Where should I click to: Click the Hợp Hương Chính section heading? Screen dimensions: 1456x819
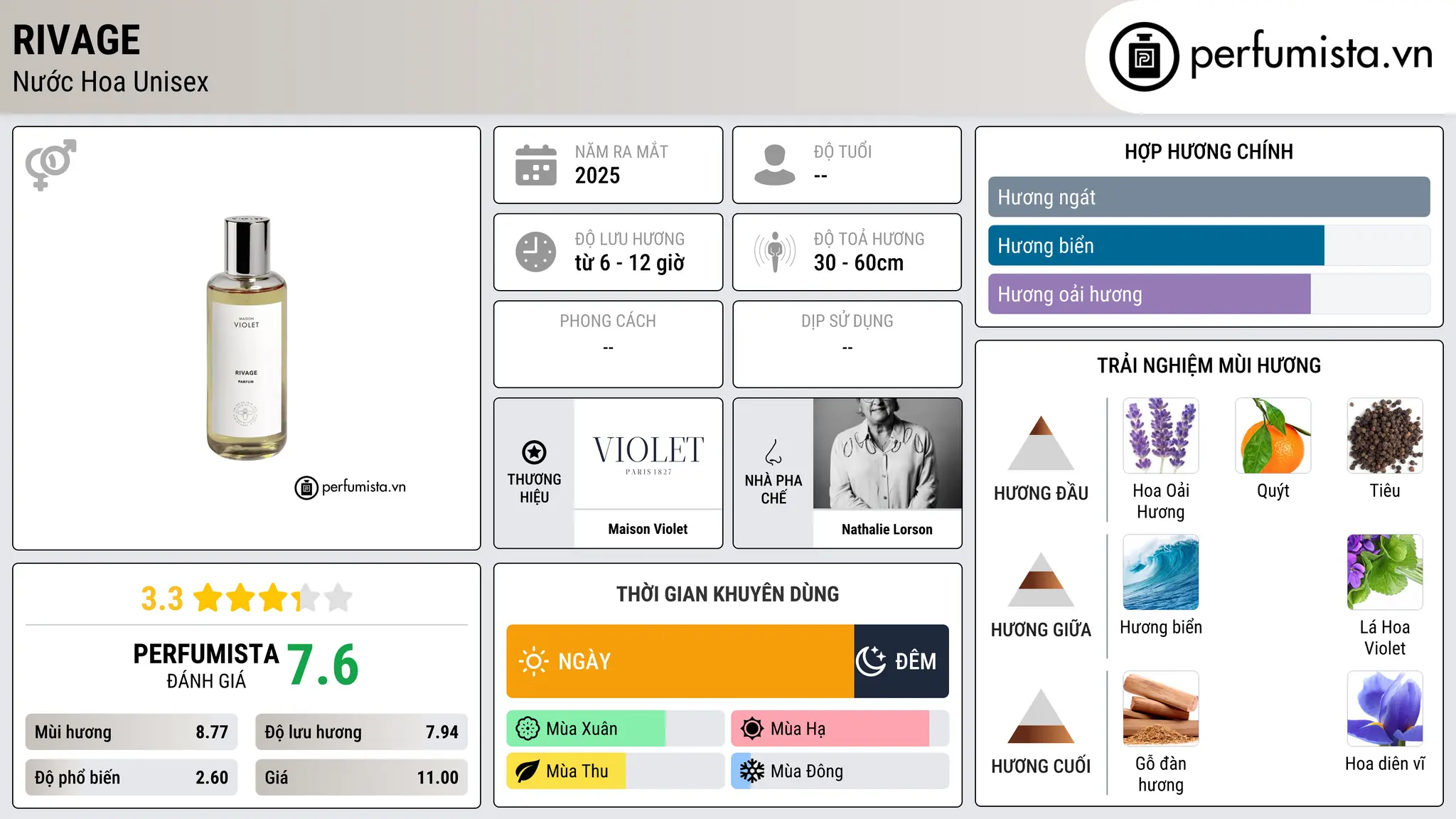1209,151
